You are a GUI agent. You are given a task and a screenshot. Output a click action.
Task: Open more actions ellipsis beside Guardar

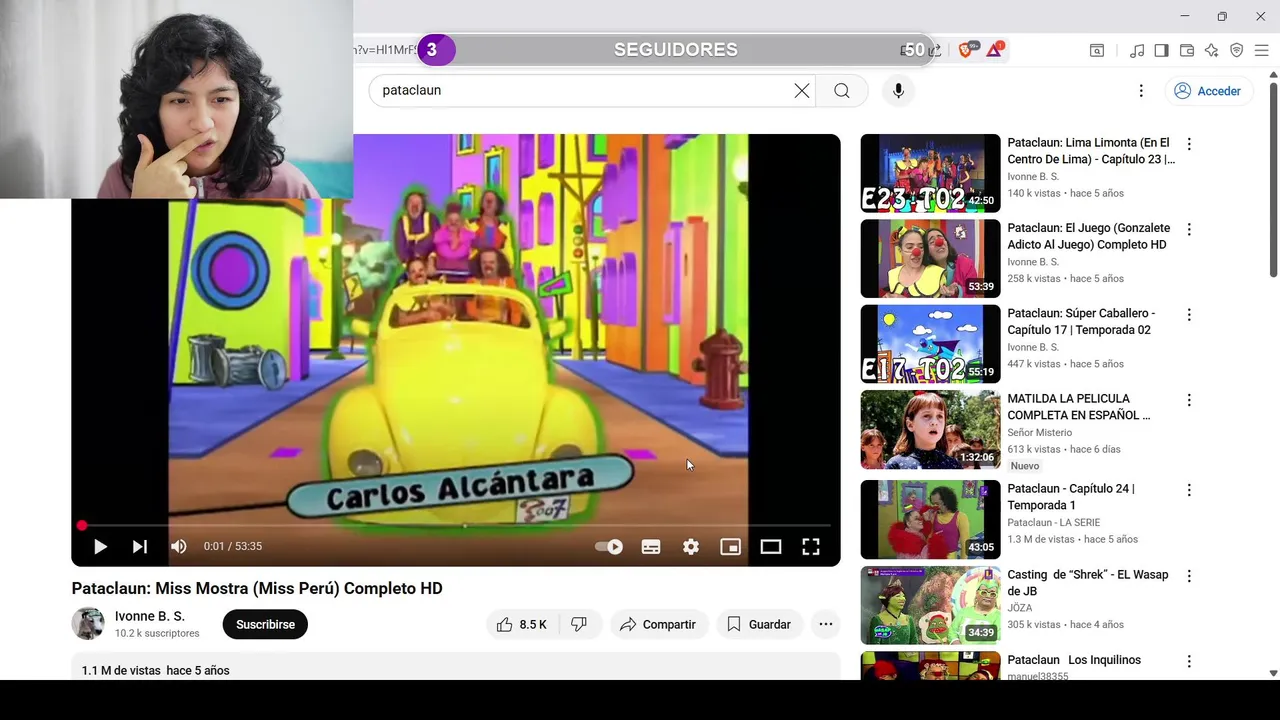826,624
